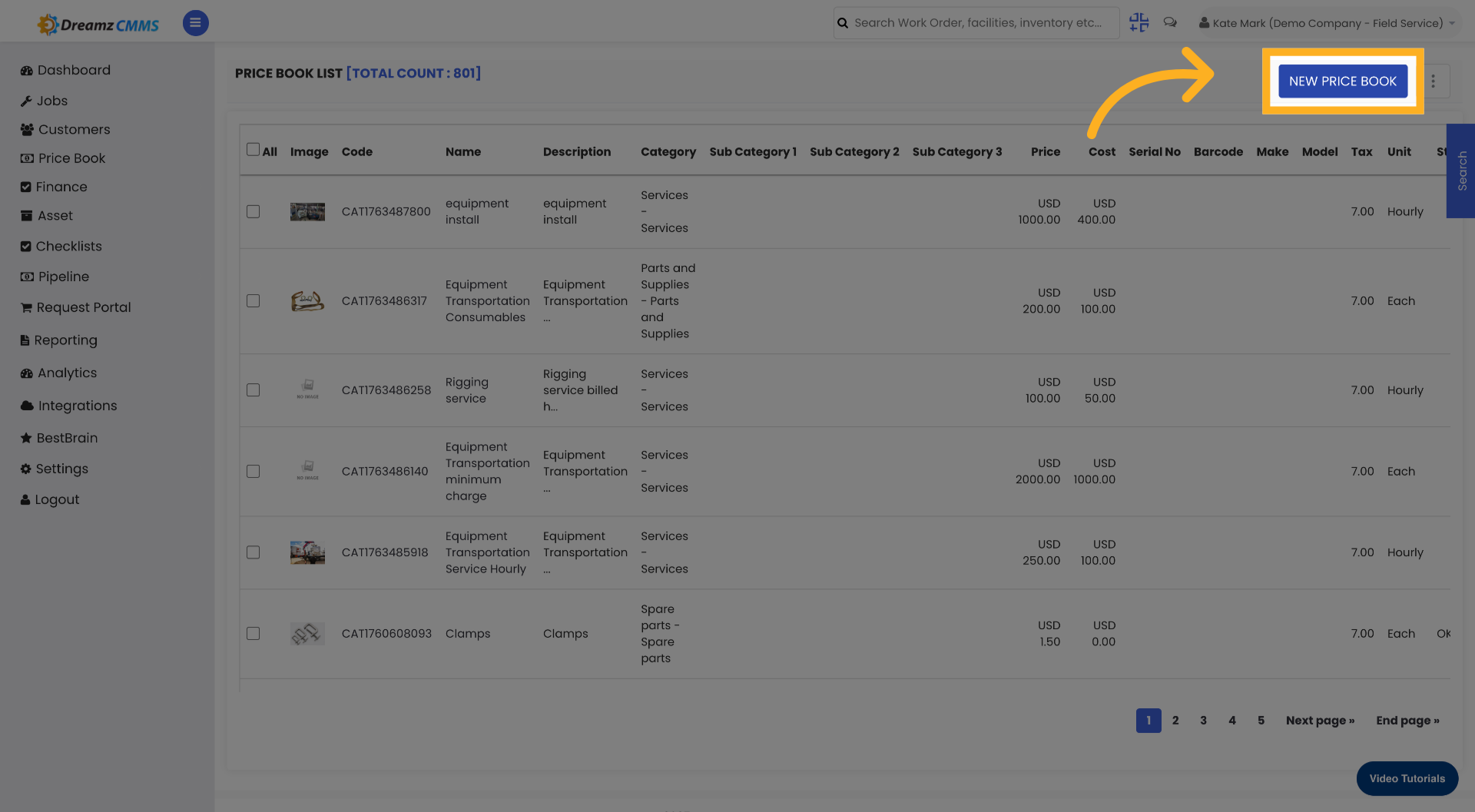Click code CAT1763486258
1475x812 pixels.
(x=386, y=389)
